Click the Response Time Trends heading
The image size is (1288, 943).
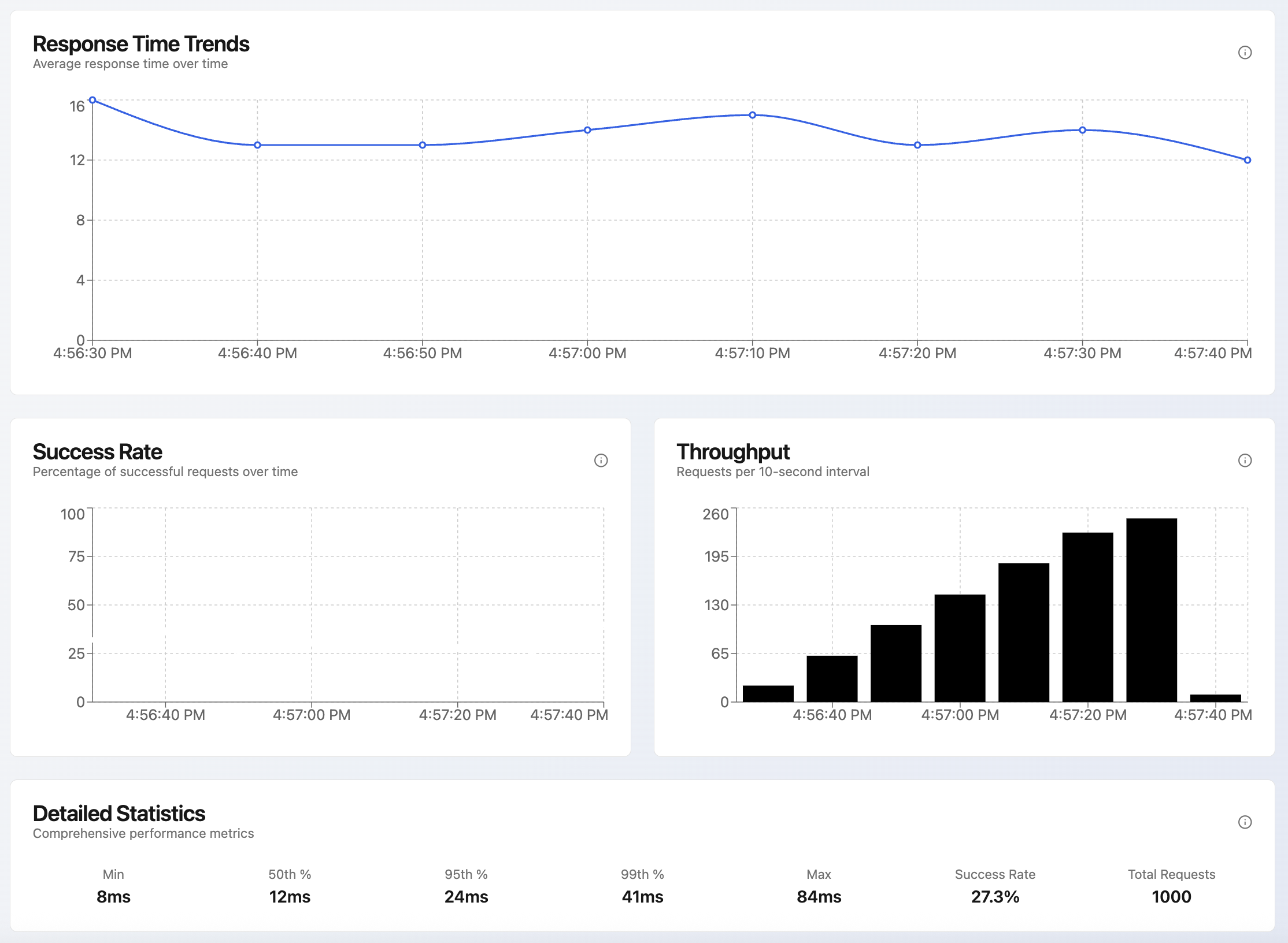141,44
